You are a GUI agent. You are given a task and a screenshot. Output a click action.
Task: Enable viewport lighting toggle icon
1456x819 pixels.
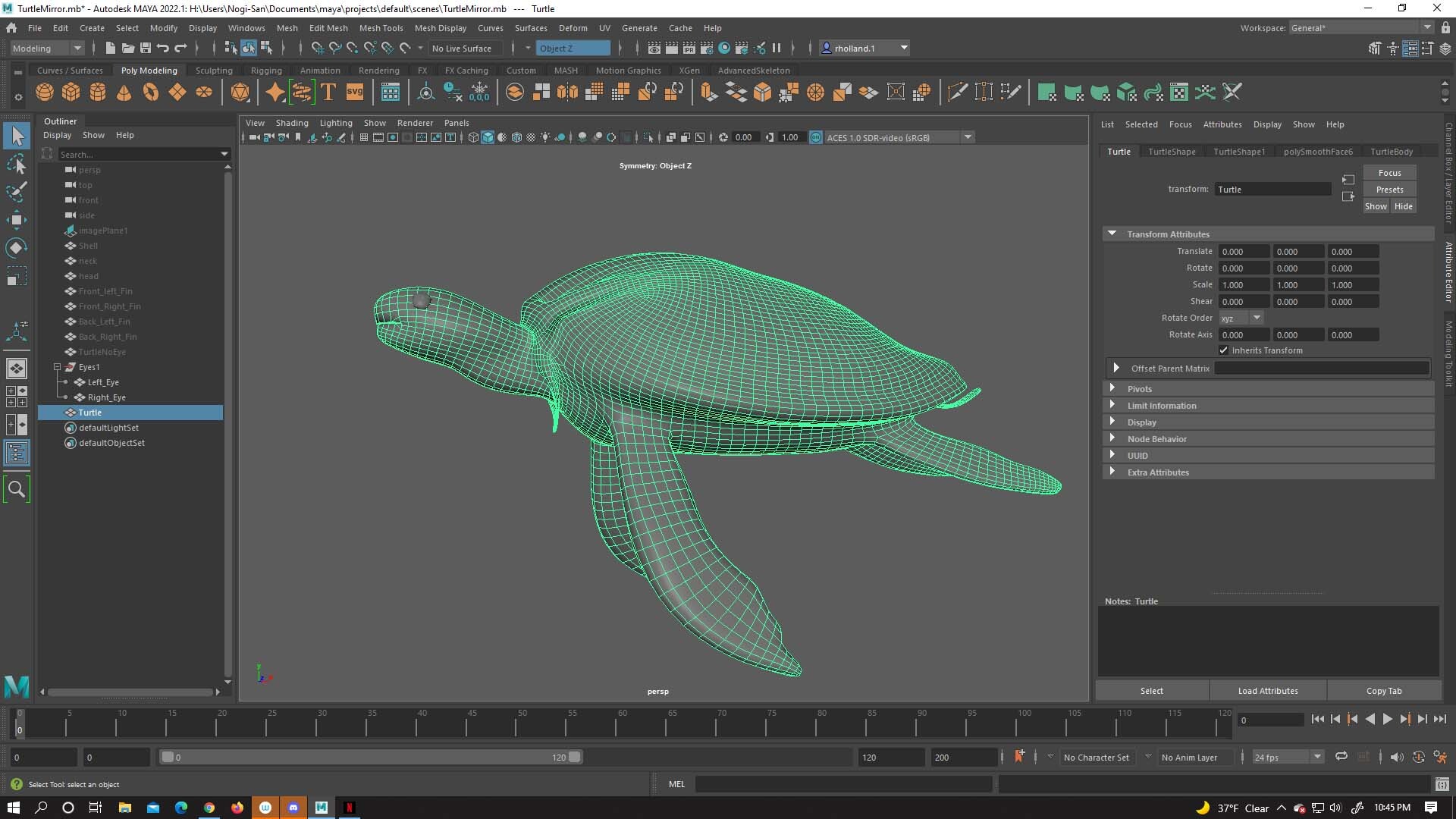pos(545,137)
